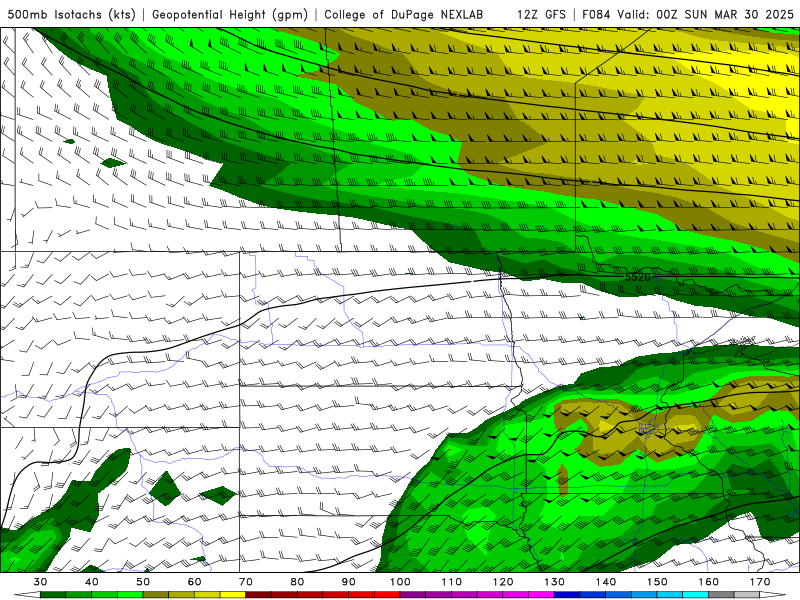Pick the bright red 95-100 kt legend swatch
Image resolution: width=800 pixels, height=600 pixels.
pyautogui.click(x=387, y=595)
